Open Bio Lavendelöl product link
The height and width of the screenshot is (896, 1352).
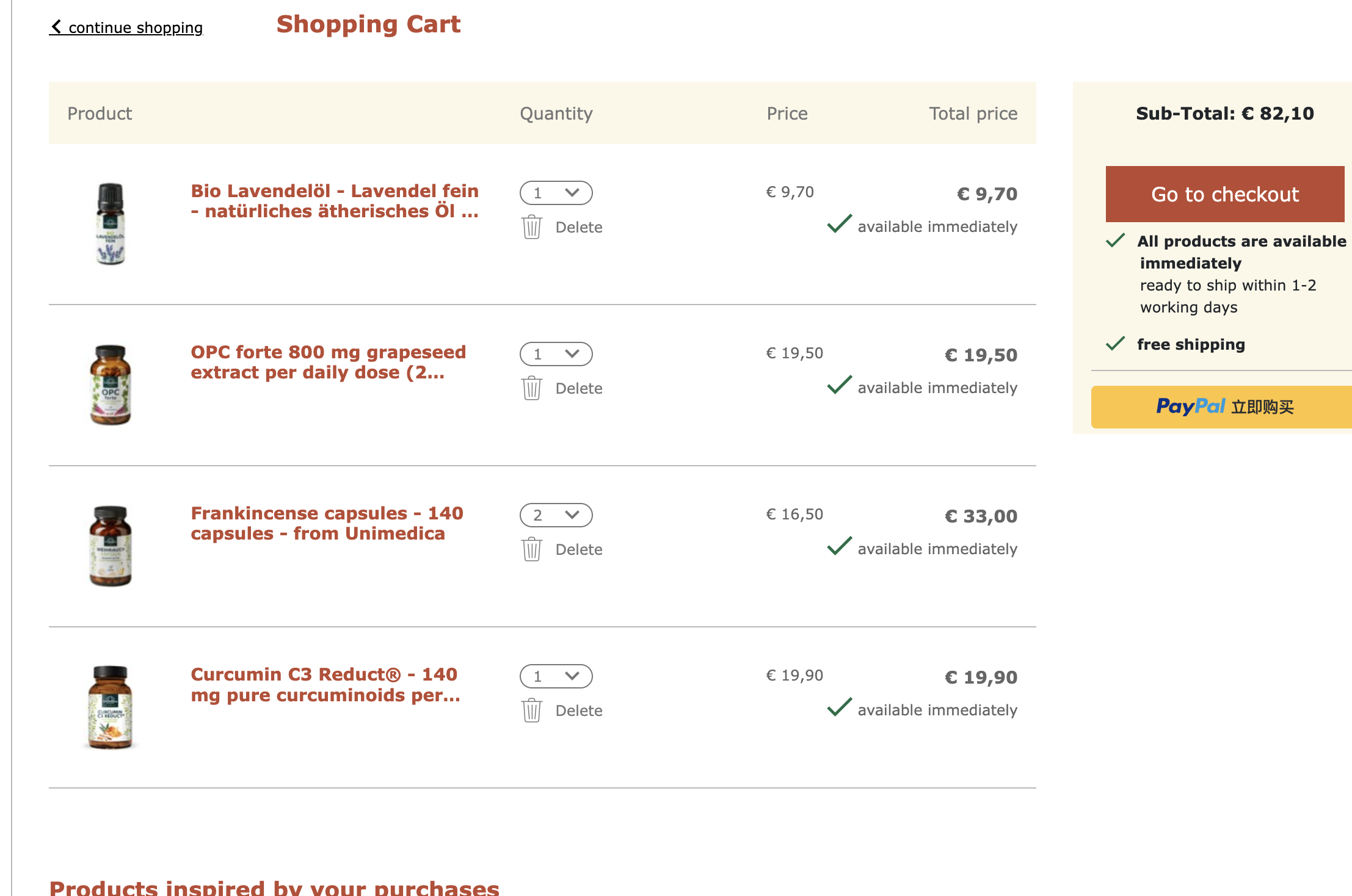click(x=335, y=201)
